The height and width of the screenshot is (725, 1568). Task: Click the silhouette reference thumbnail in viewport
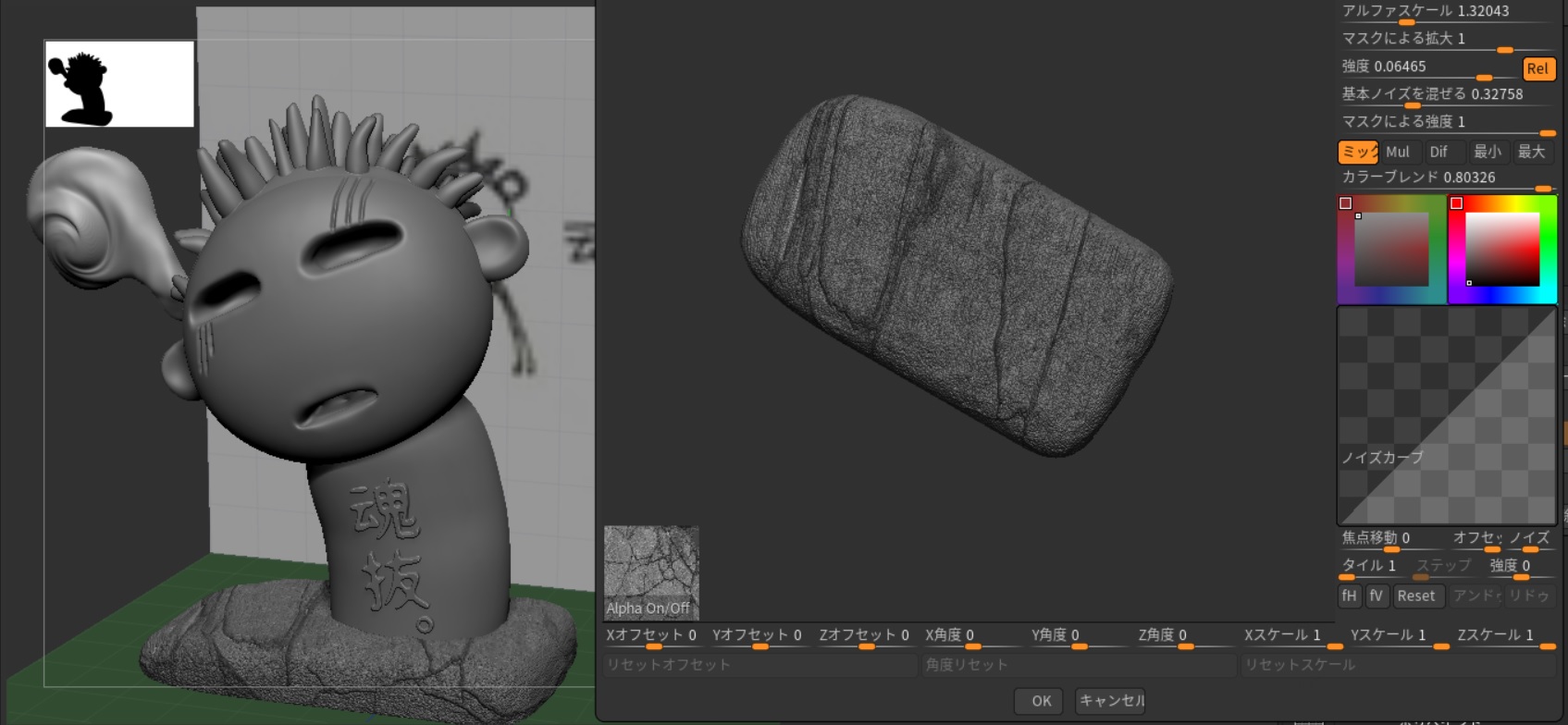coord(119,84)
